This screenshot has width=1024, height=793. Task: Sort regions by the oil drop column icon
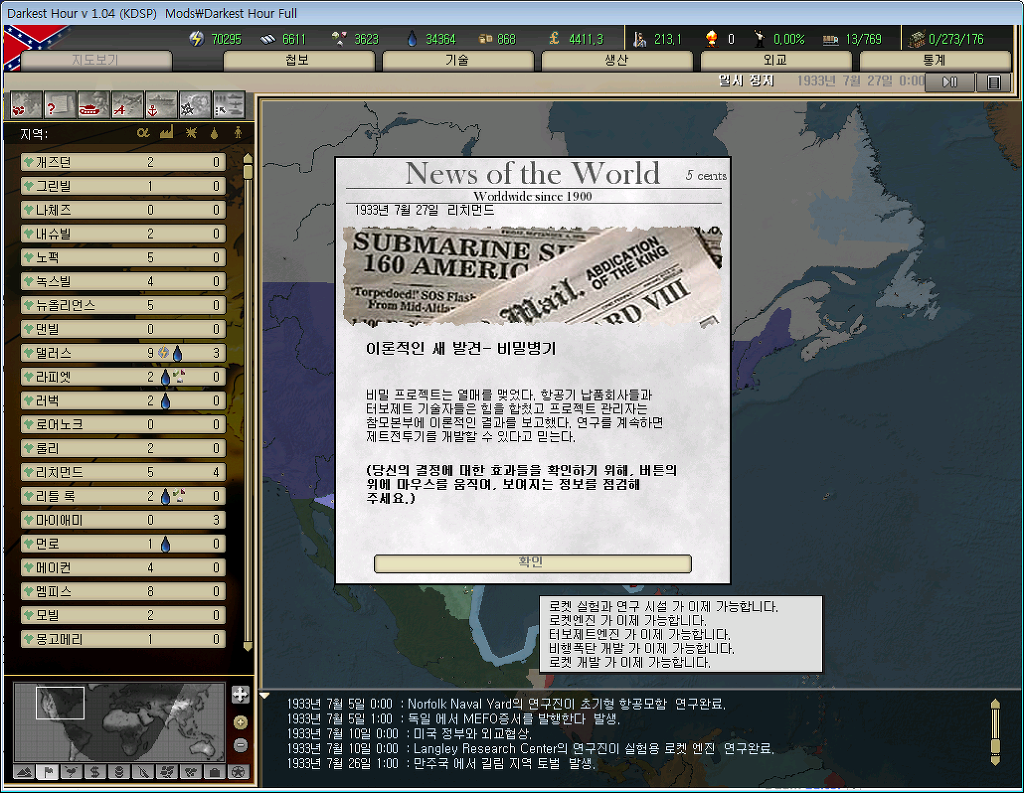[x=214, y=133]
